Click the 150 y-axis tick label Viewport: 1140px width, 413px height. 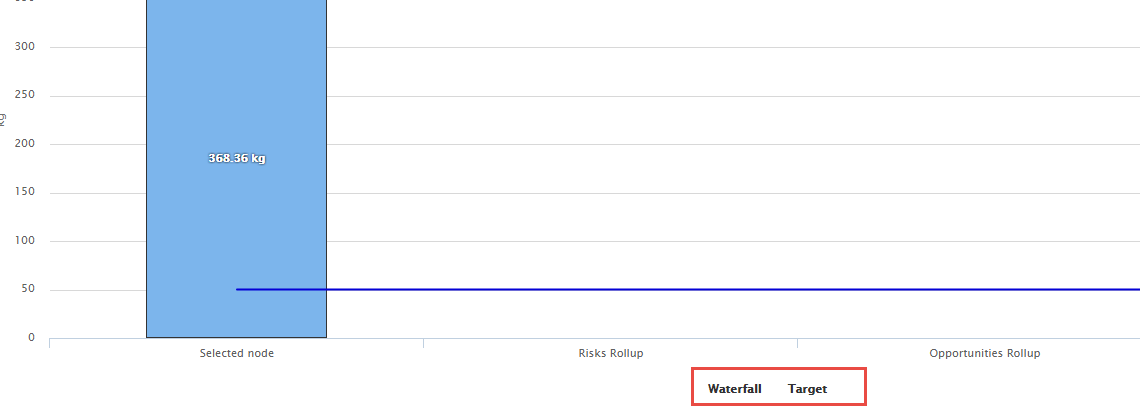point(25,193)
